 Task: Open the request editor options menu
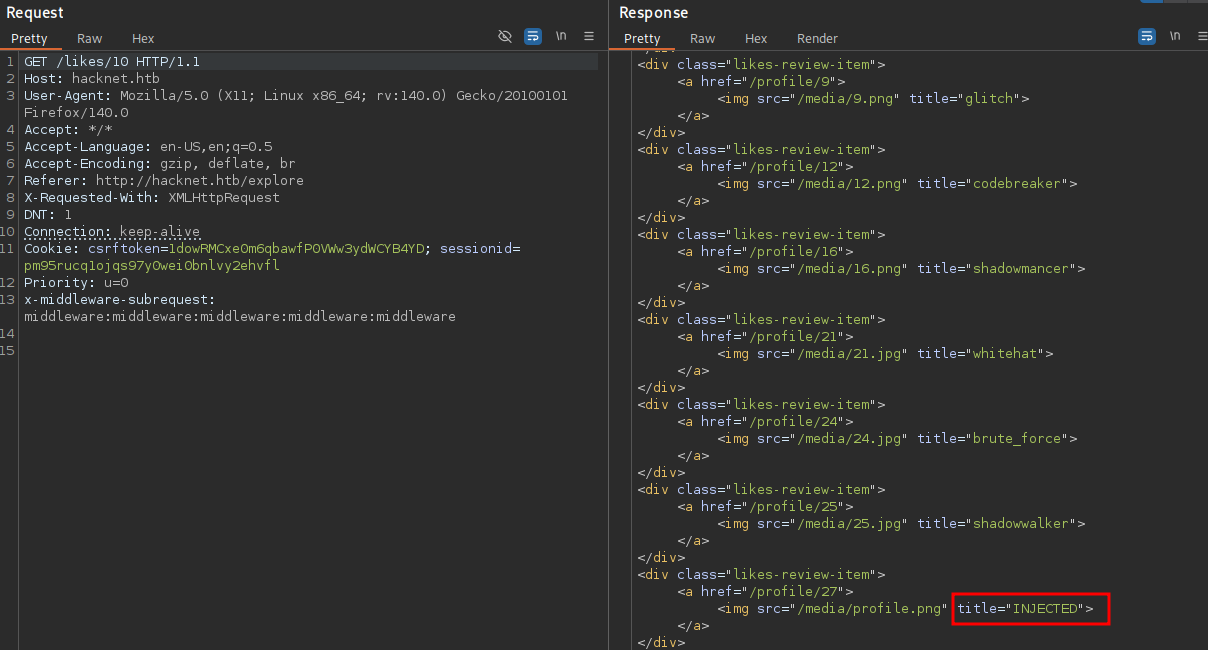click(588, 36)
